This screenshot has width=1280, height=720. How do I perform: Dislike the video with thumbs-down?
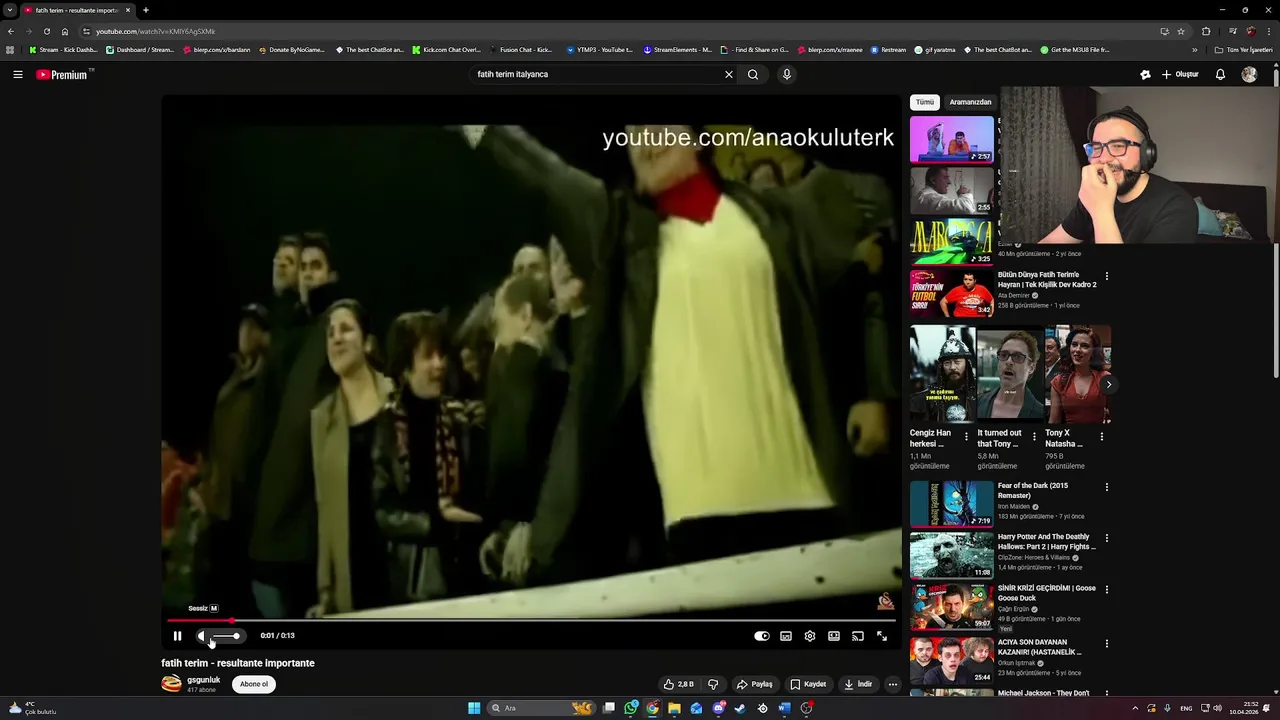713,684
